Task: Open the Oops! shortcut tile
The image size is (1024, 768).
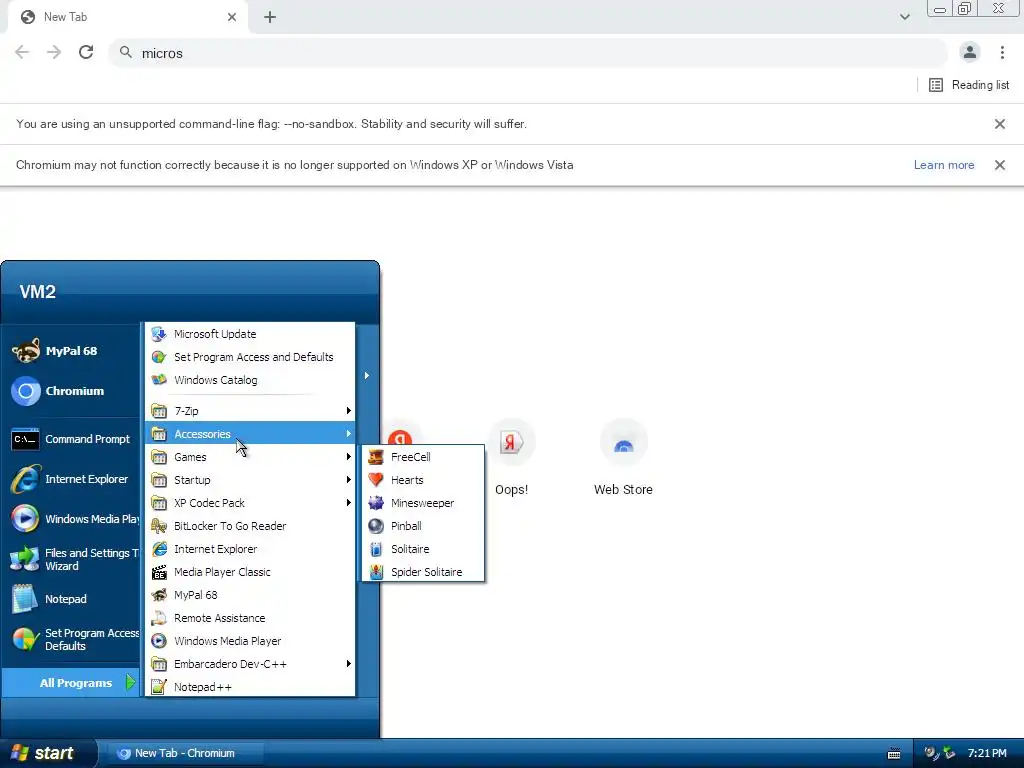Action: 511,458
